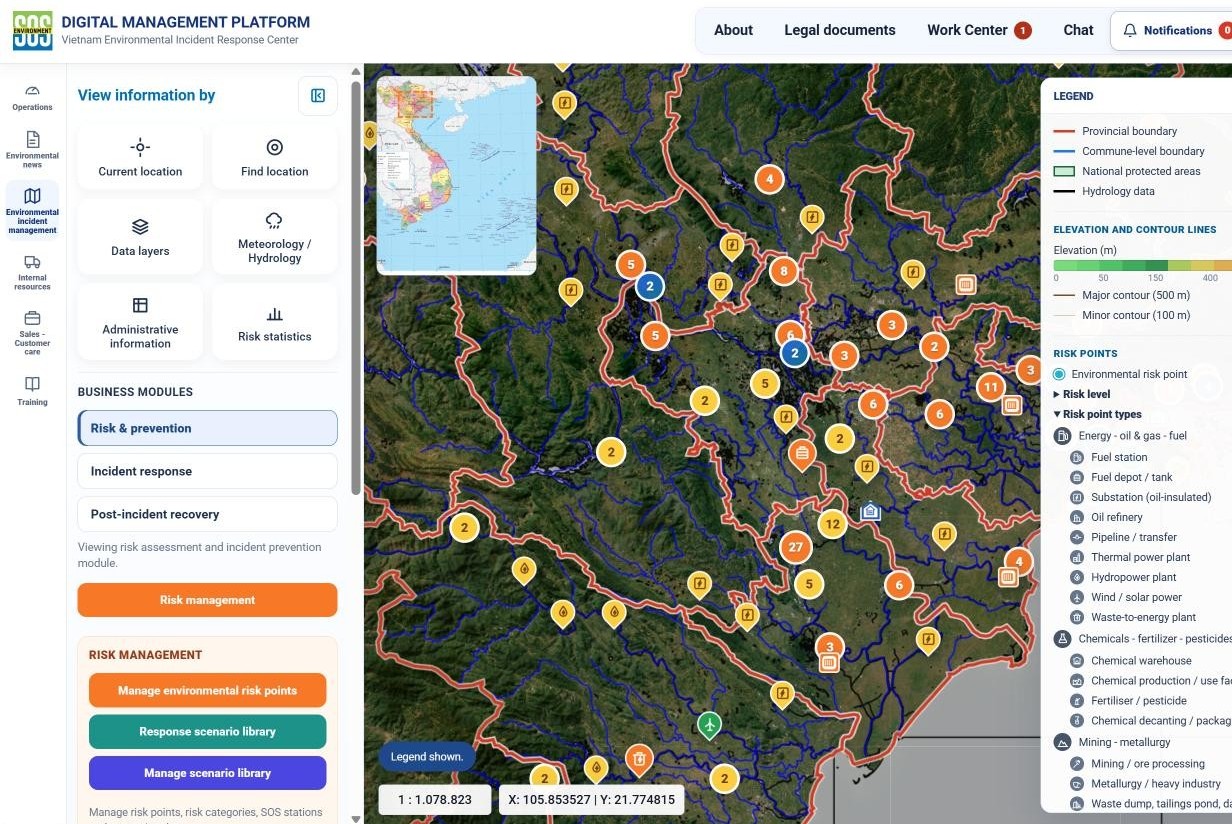Open Chat from the top navigation
This screenshot has width=1232, height=824.
pos(1078,30)
